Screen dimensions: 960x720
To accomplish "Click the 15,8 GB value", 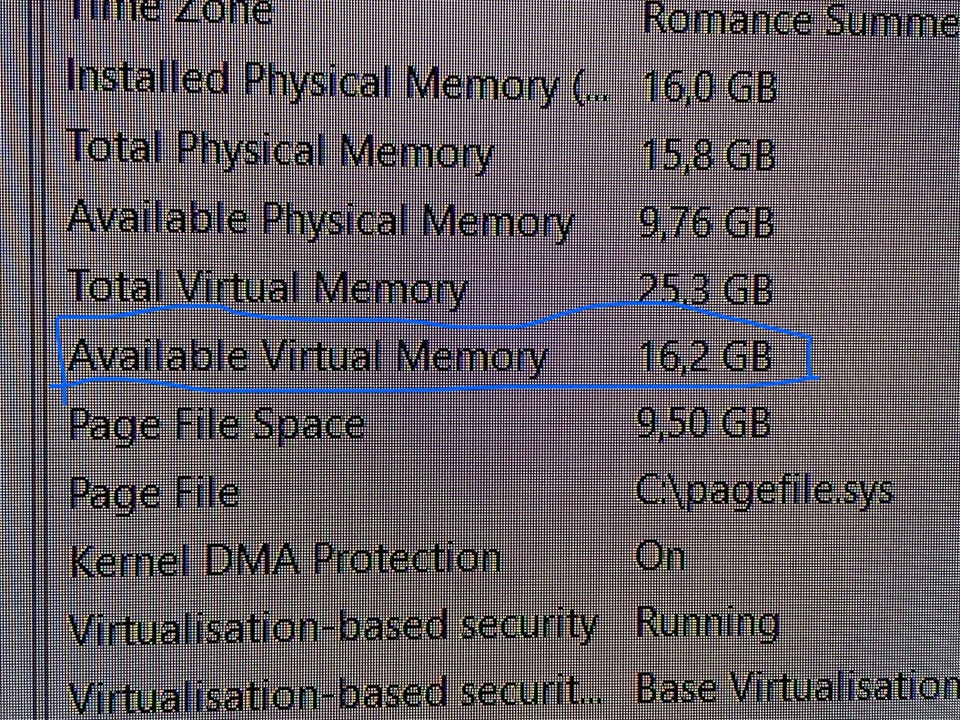I will point(708,154).
